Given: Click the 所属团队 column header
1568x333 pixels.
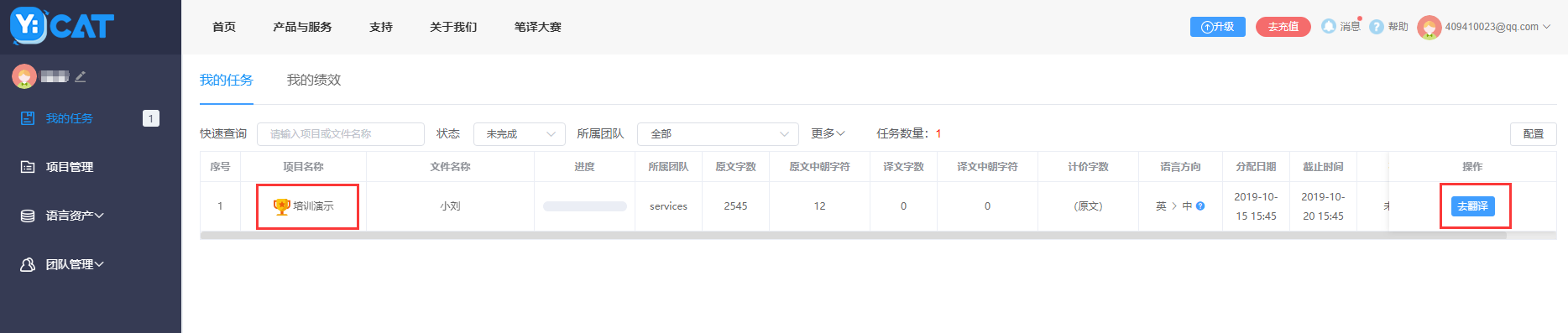Looking at the screenshot, I should pos(669,167).
